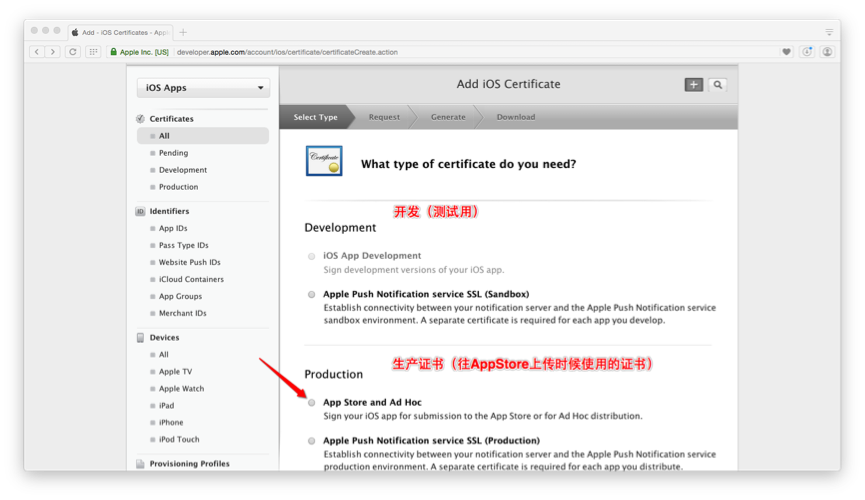The width and height of the screenshot is (865, 500).
Task: Reload the page with refresh icon
Action: pyautogui.click(x=73, y=52)
